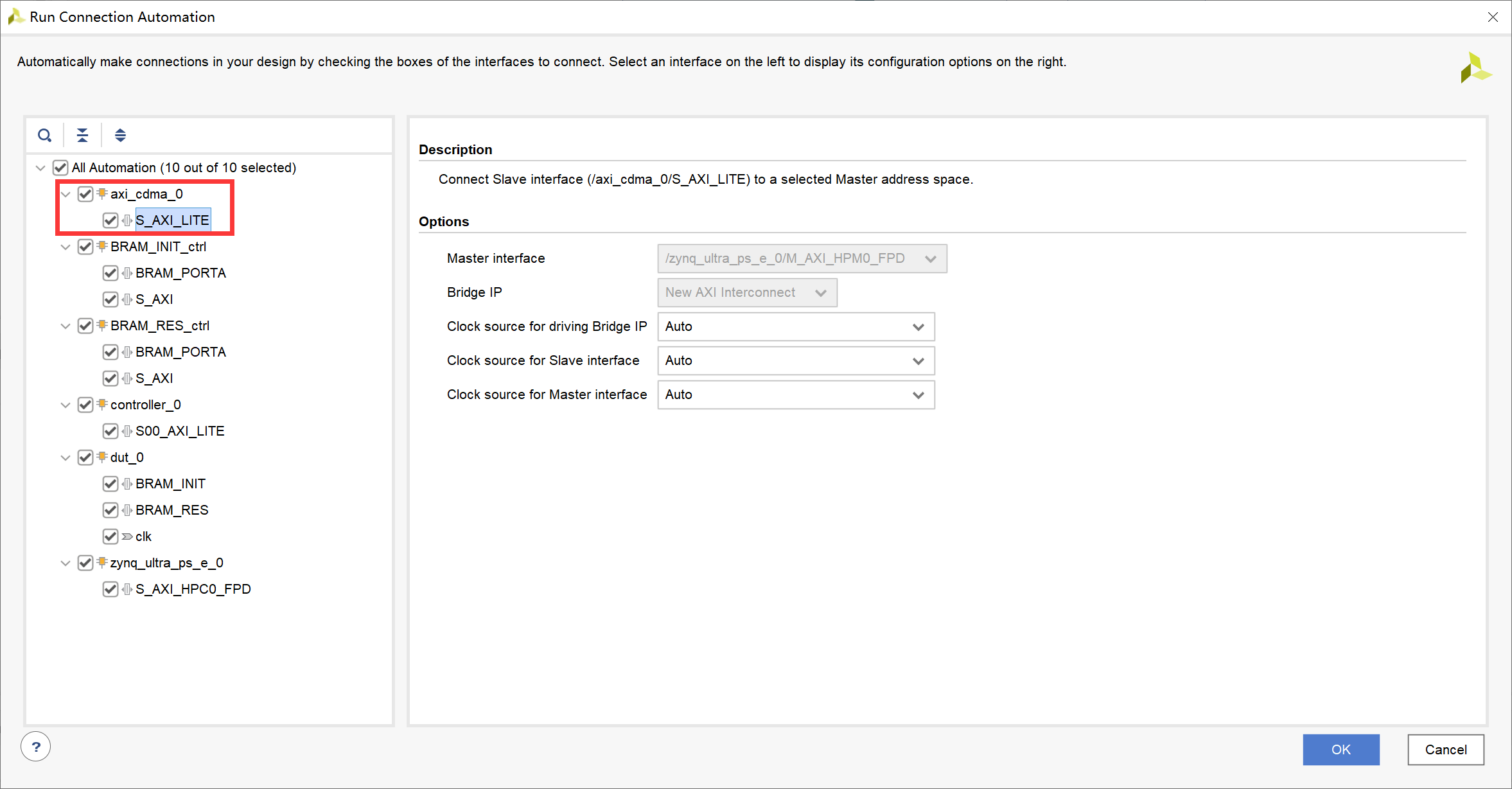The image size is (1512, 789).
Task: Uncheck S_AXI under BRAM_INIT_ctrl
Action: 110,299
